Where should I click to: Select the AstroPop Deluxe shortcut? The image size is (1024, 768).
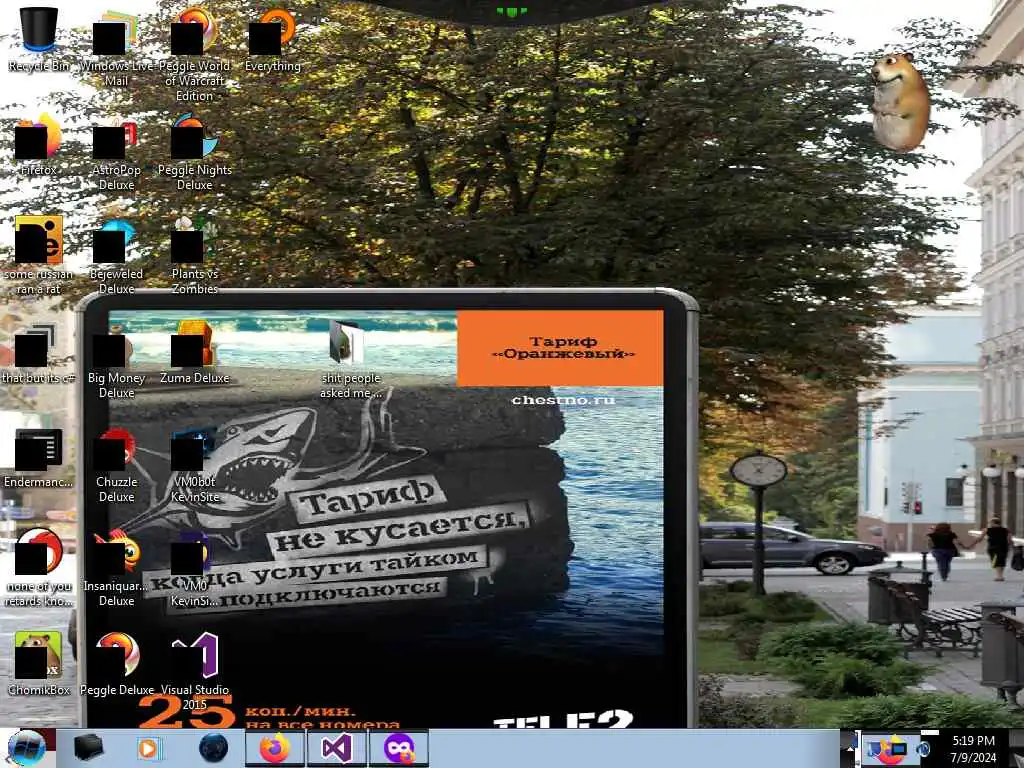point(116,152)
